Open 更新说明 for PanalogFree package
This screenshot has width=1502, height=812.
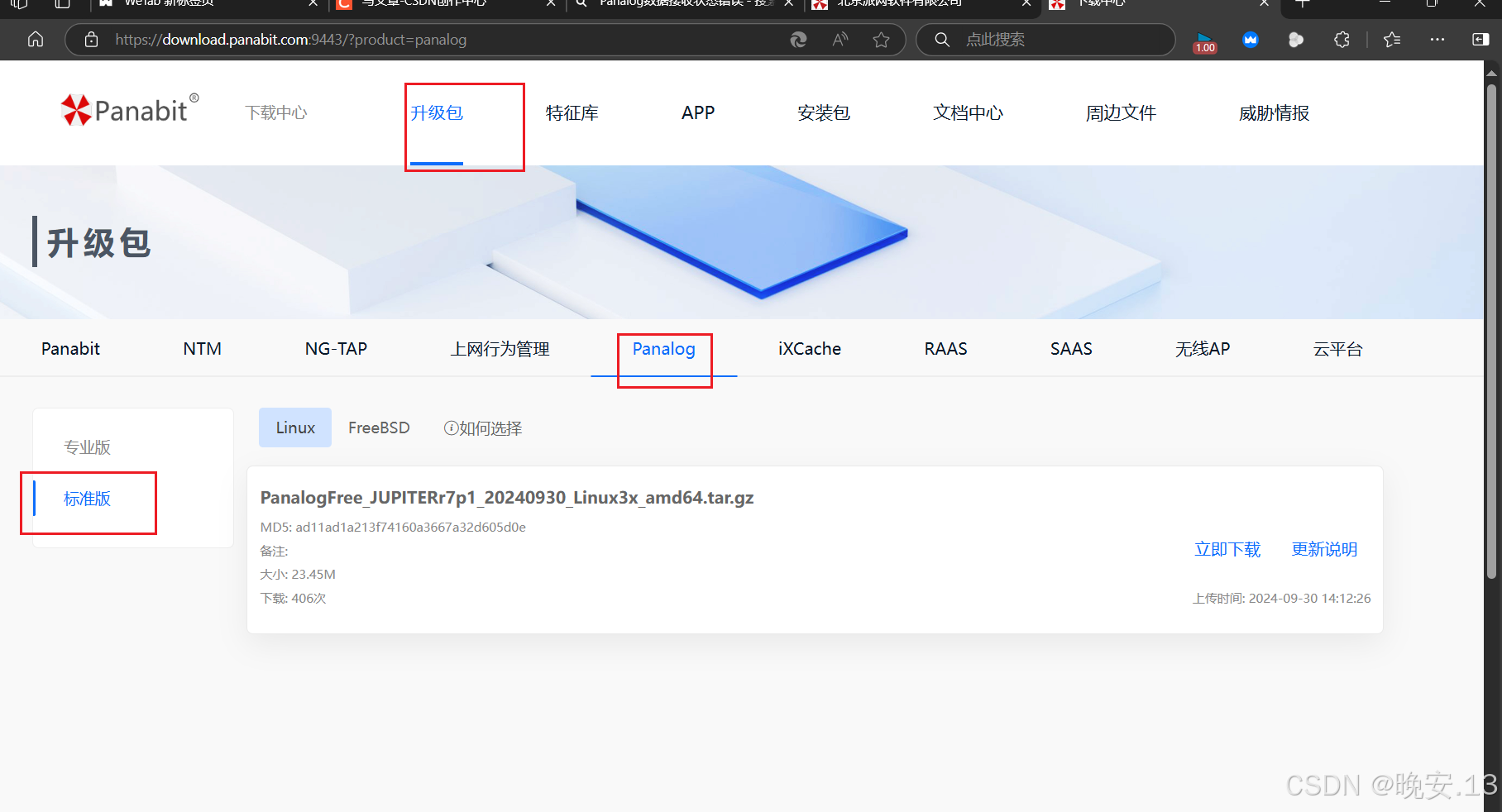pos(1324,549)
